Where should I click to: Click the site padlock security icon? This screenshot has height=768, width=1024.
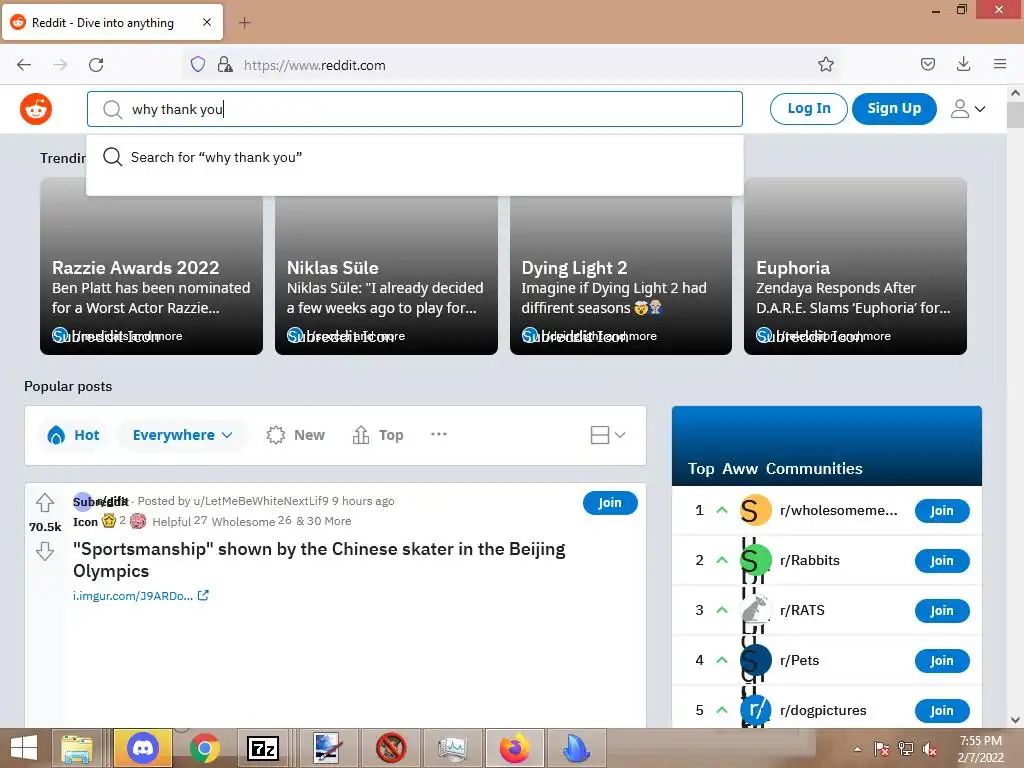click(x=225, y=64)
